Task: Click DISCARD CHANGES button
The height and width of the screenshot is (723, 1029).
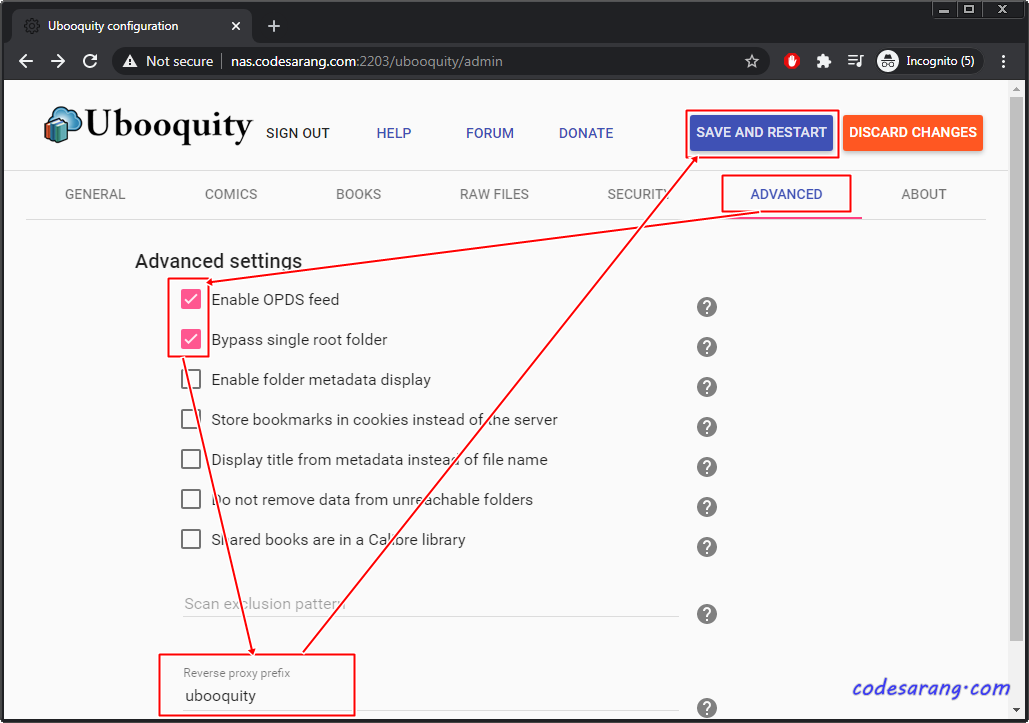Action: [x=913, y=133]
